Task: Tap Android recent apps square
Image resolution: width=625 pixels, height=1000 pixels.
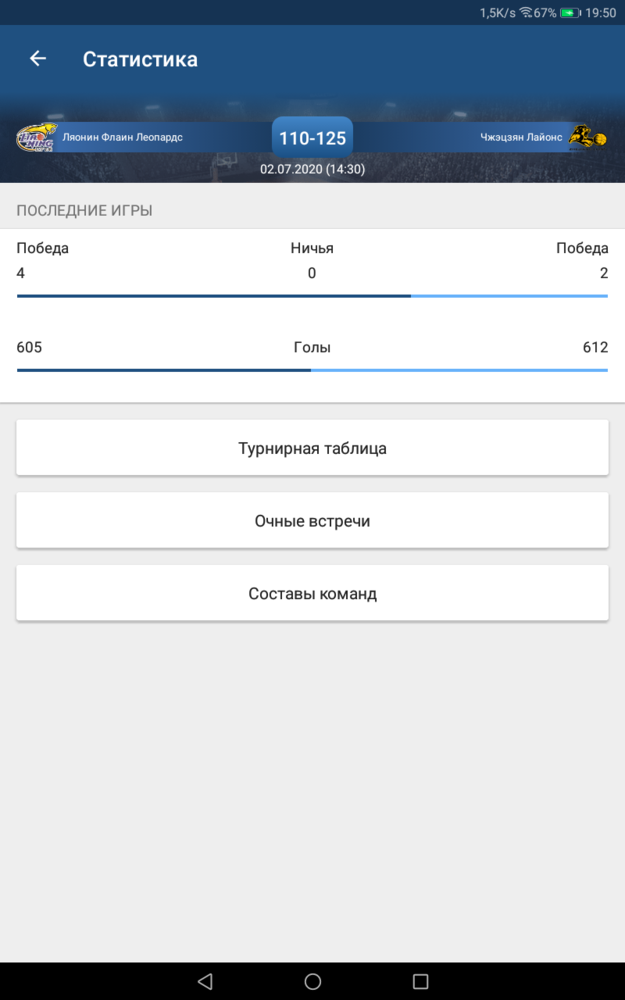Action: 420,981
